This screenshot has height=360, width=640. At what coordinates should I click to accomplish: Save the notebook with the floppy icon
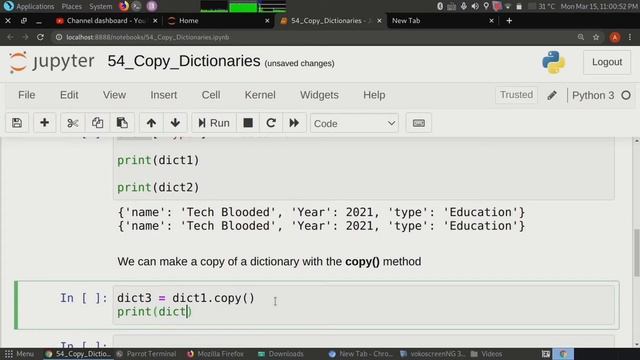tap(17, 123)
